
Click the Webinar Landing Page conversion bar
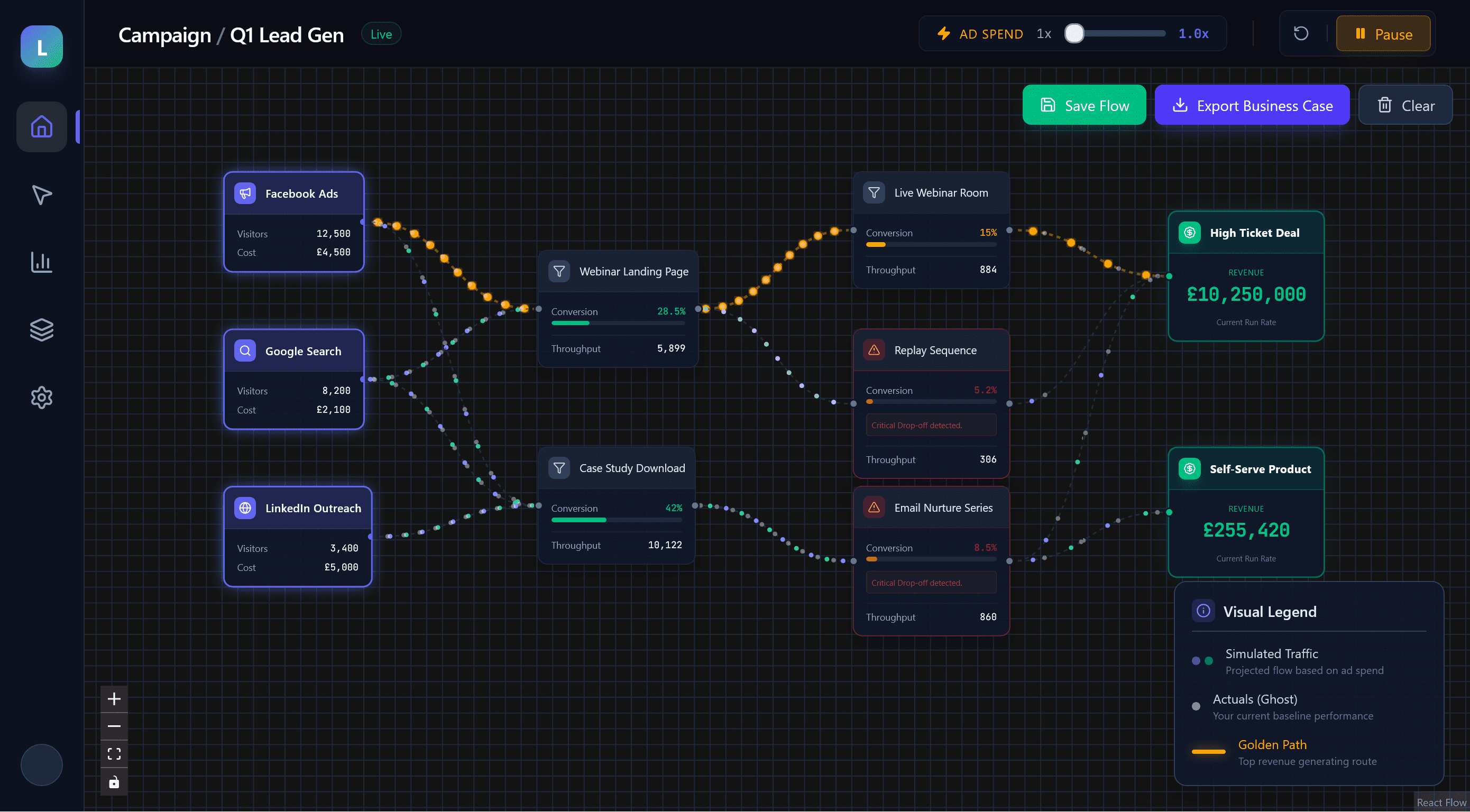click(618, 323)
